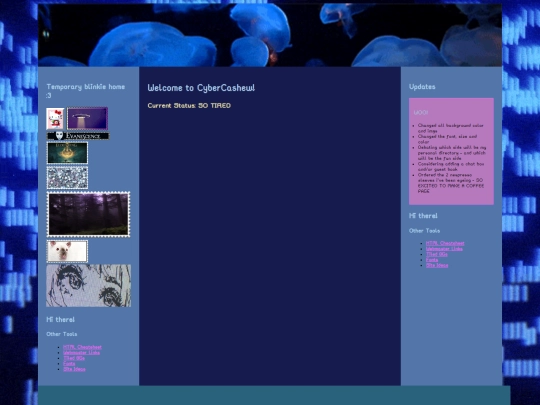The image size is (540, 405).
Task: Open Fonts link in right sidebar
Action: click(432, 260)
